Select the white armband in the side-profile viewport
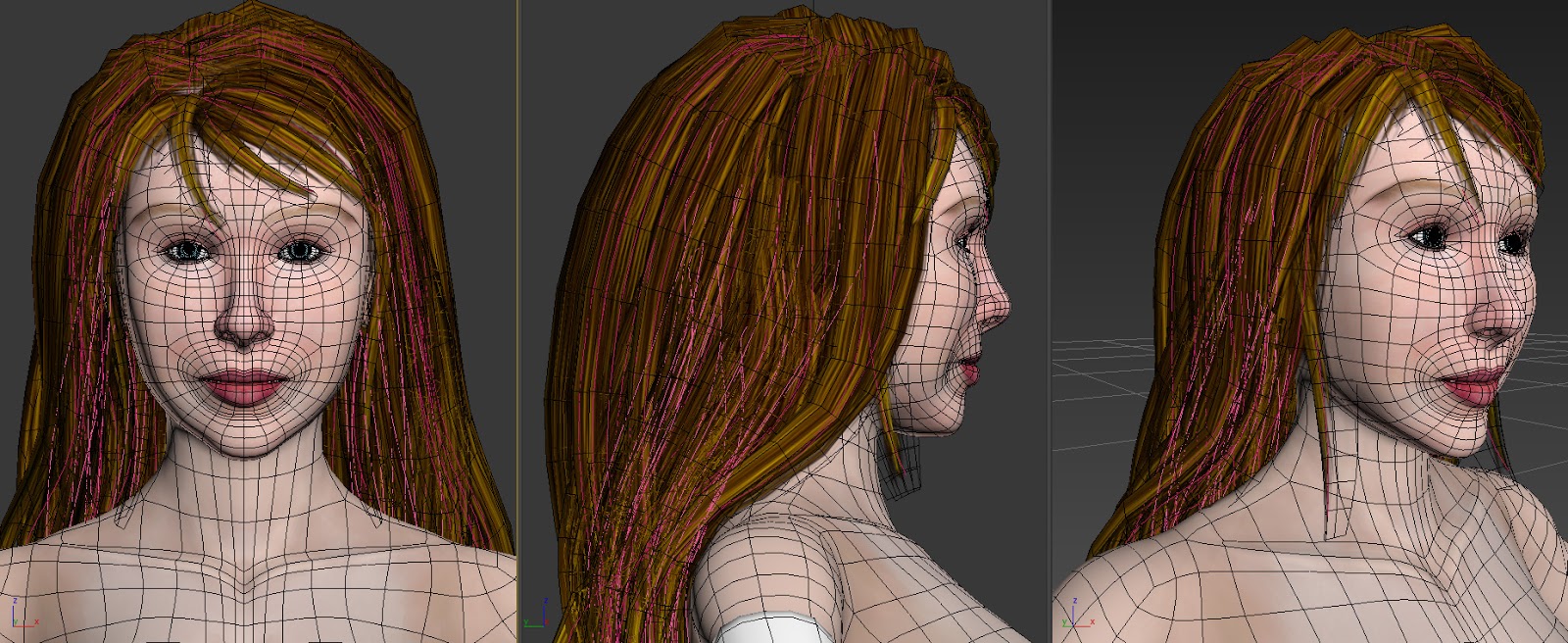The image size is (1568, 643). (x=775, y=627)
